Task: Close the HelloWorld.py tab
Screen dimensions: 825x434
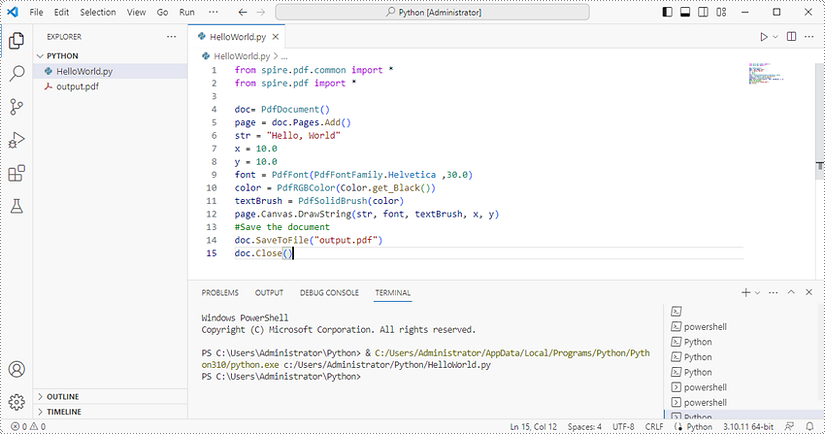Action: pyautogui.click(x=275, y=37)
